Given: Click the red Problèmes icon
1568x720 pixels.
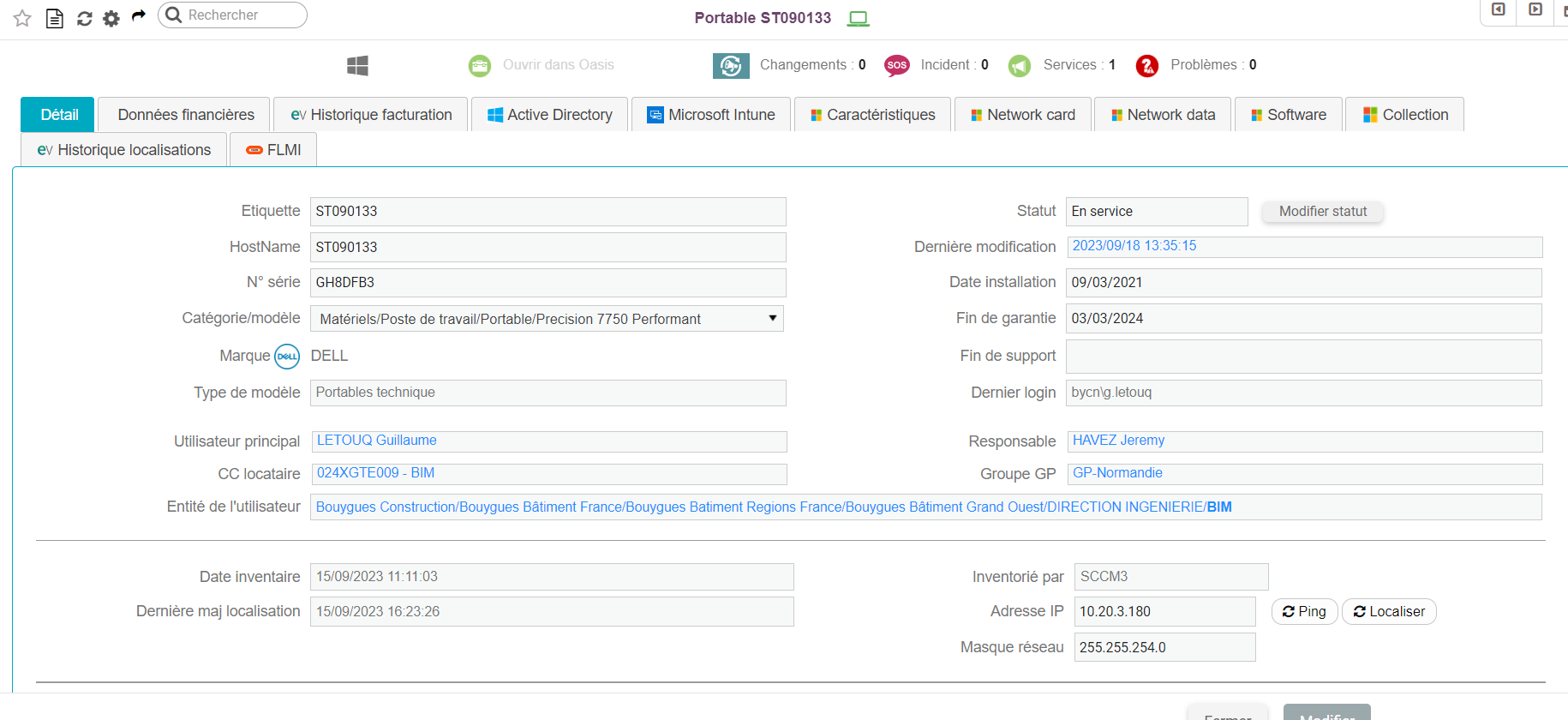Looking at the screenshot, I should [1146, 65].
